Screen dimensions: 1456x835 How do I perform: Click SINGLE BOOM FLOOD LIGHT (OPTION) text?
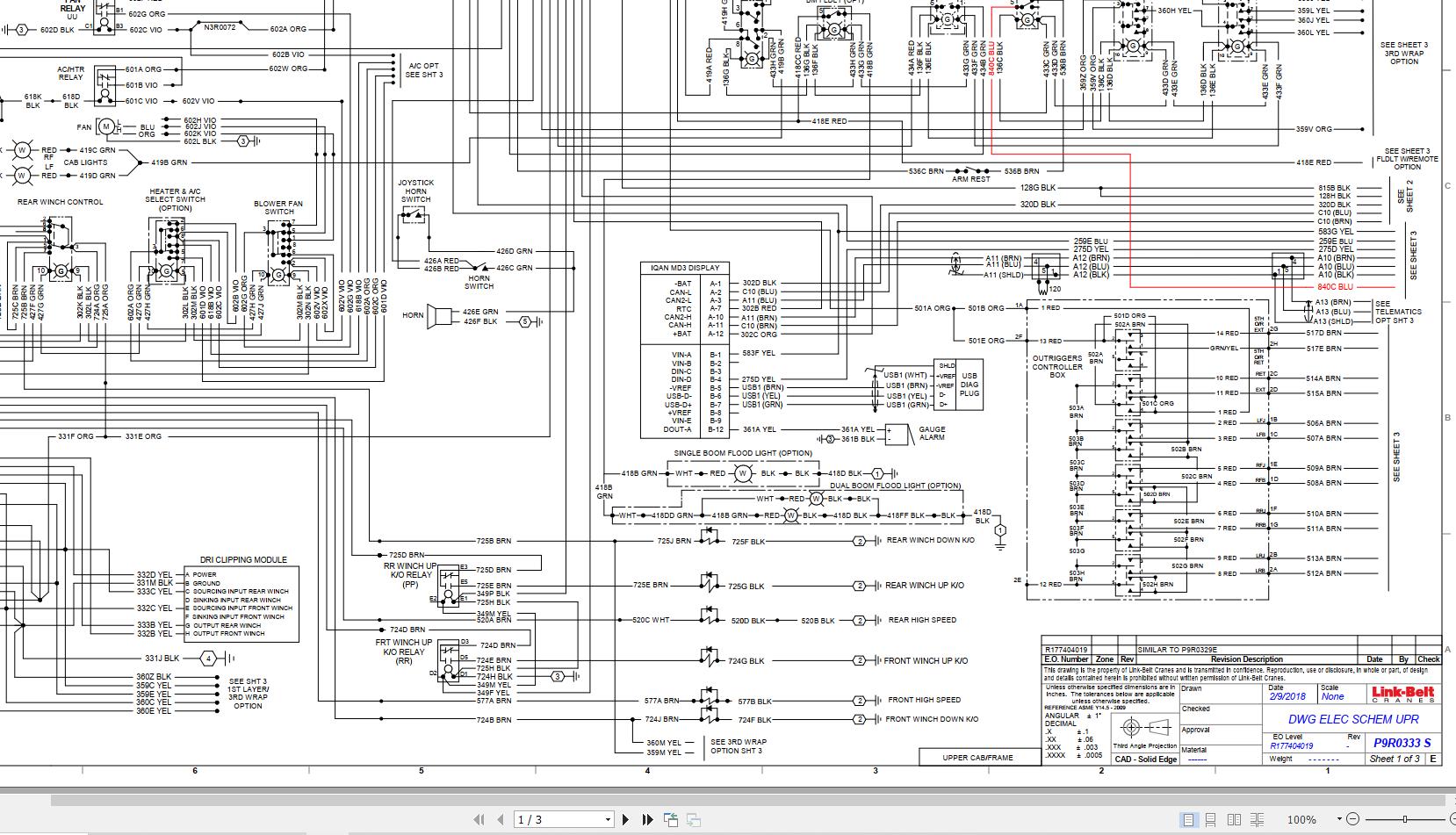point(743,453)
